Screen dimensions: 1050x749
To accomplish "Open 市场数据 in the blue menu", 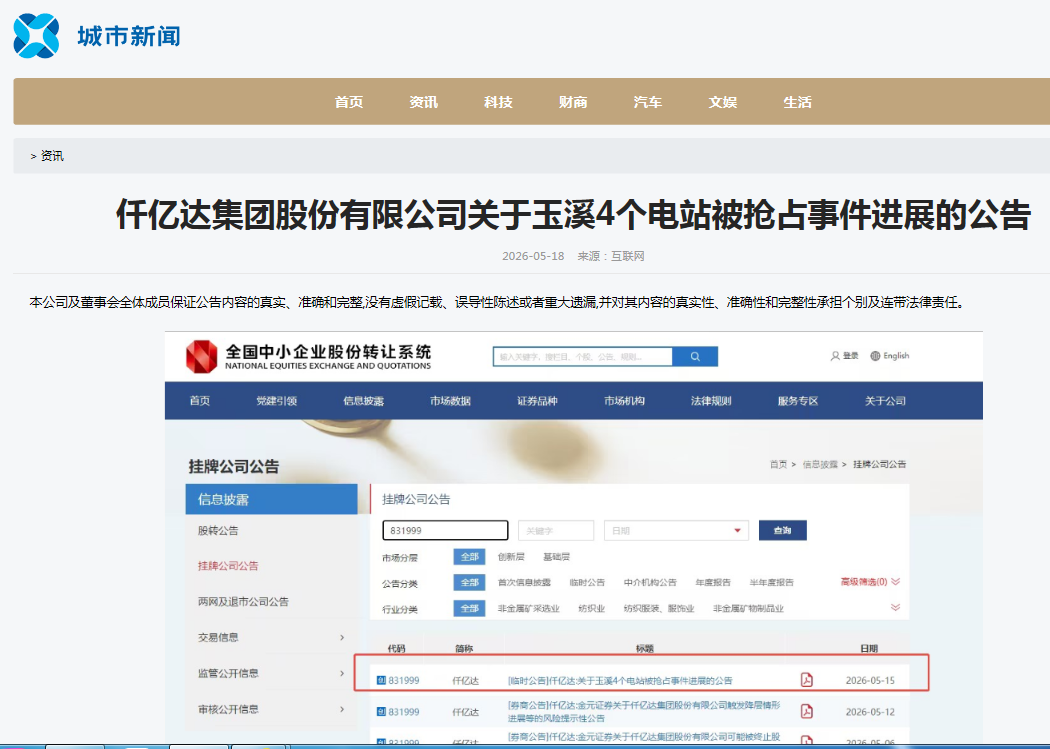I will coord(451,401).
